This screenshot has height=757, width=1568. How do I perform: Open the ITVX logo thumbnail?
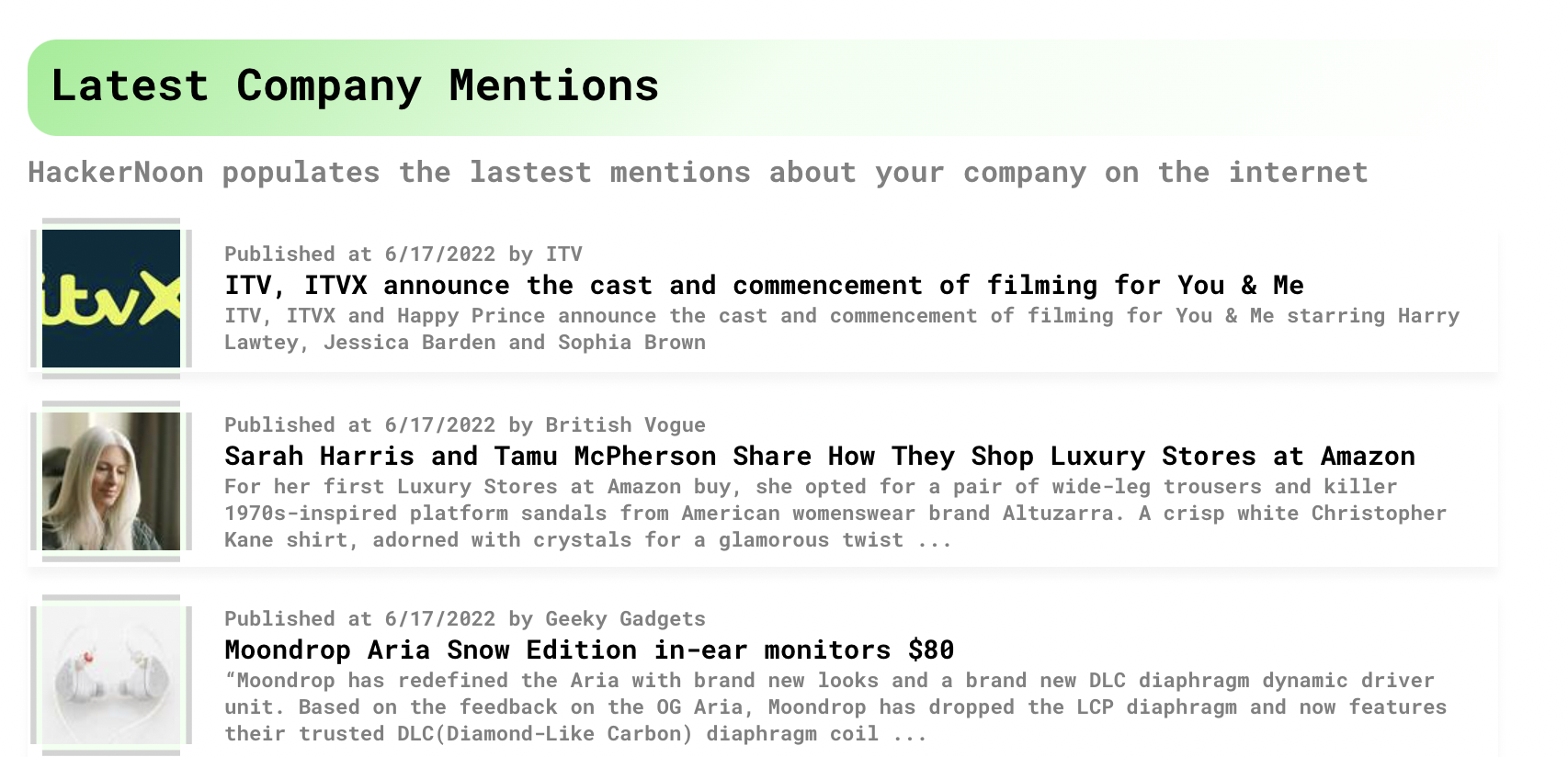[x=111, y=299]
